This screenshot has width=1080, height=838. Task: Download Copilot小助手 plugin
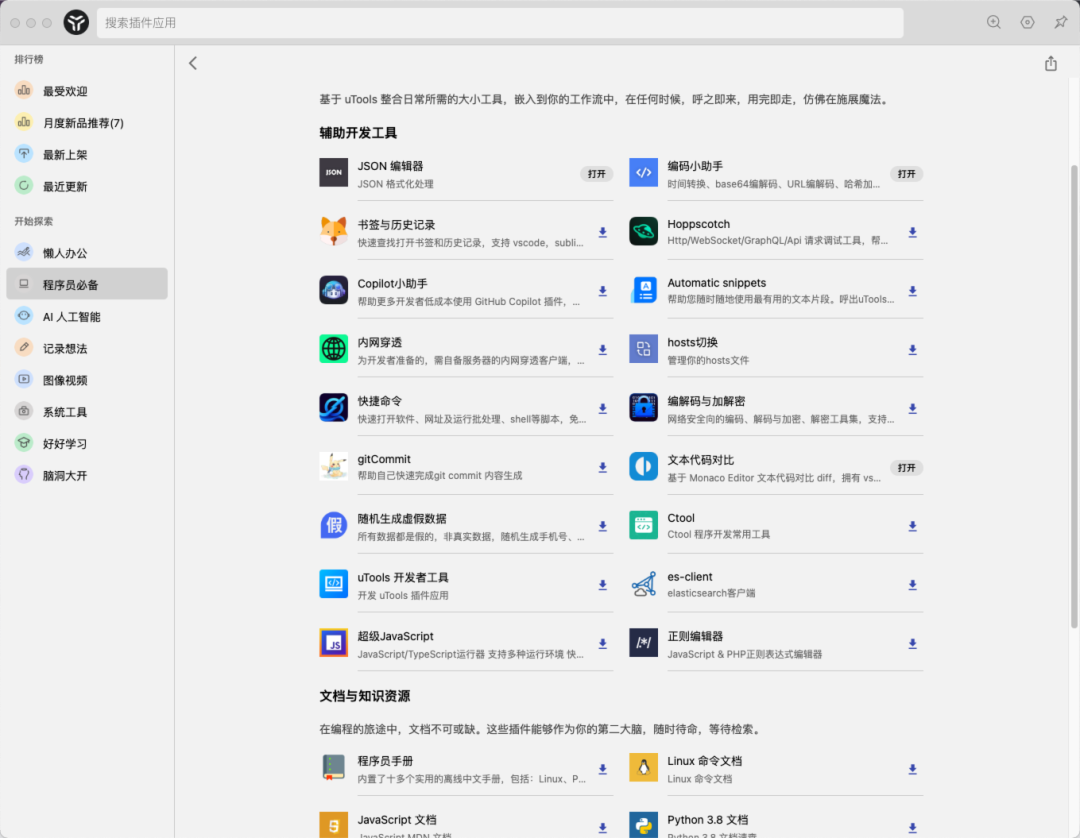point(603,291)
